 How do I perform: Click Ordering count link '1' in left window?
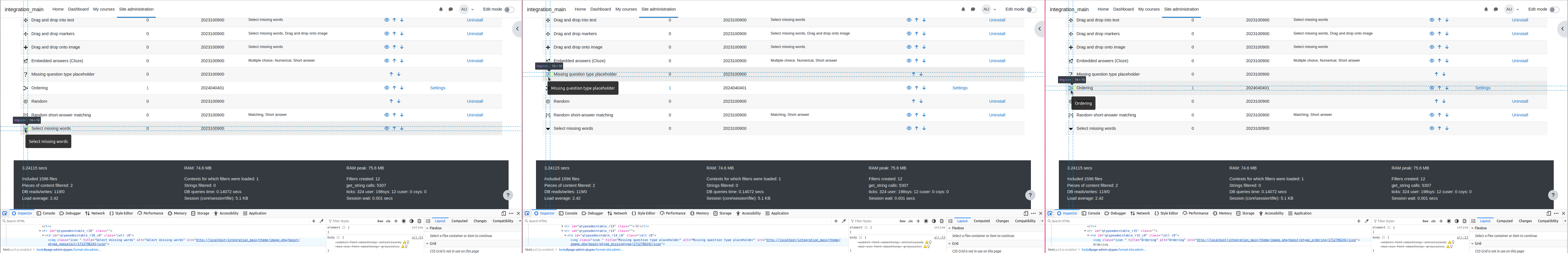pyautogui.click(x=147, y=88)
